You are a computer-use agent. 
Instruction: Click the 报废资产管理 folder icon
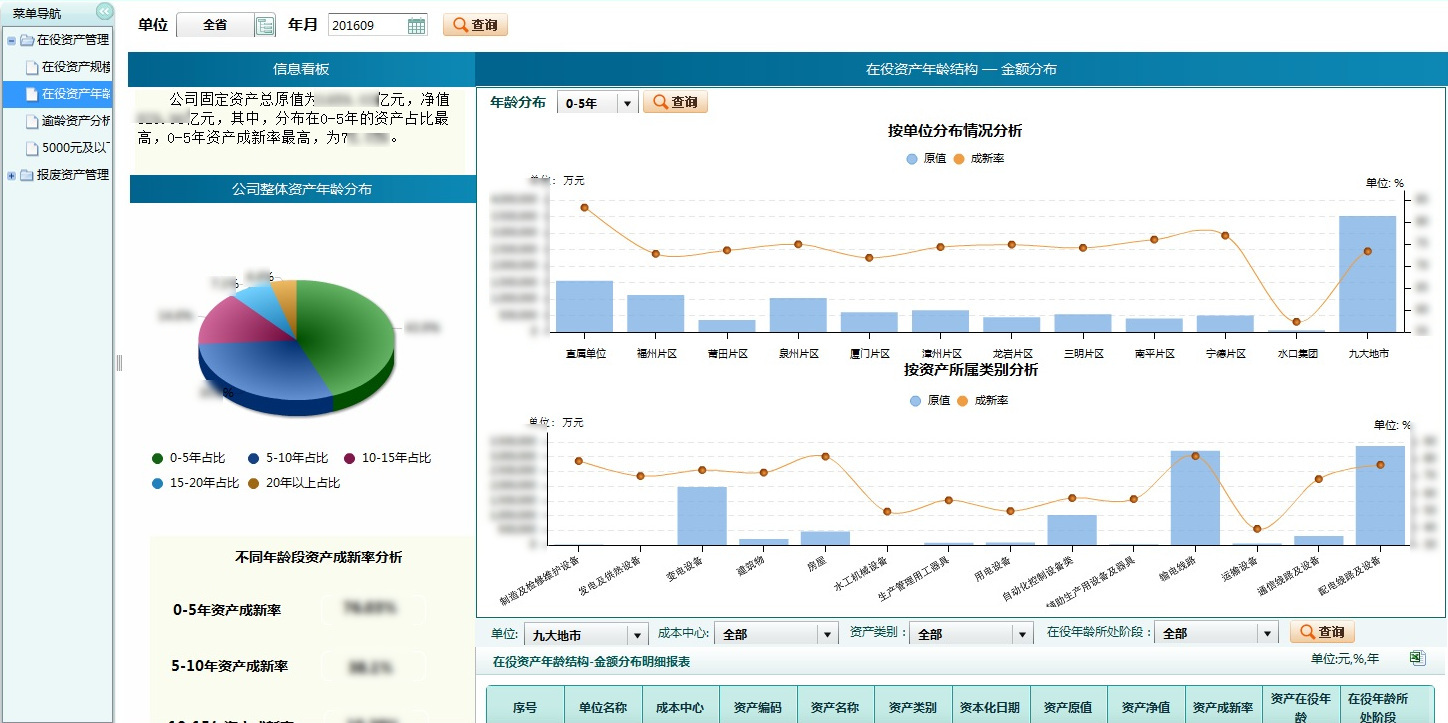pyautogui.click(x=26, y=176)
